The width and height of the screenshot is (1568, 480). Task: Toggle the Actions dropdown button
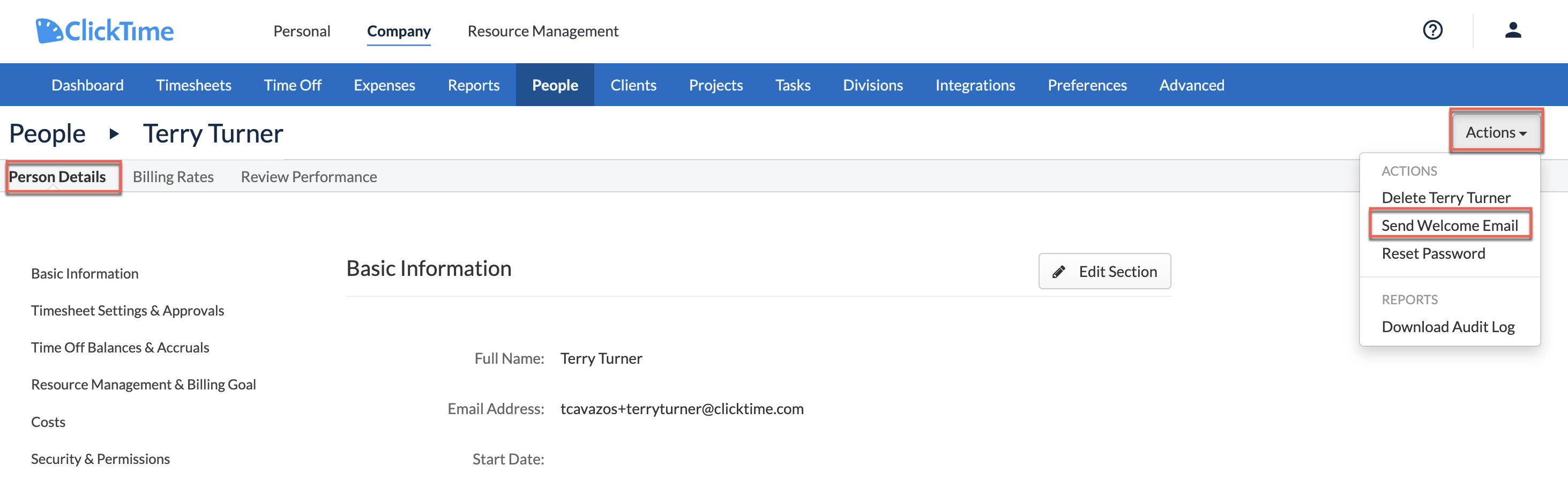click(x=1496, y=132)
